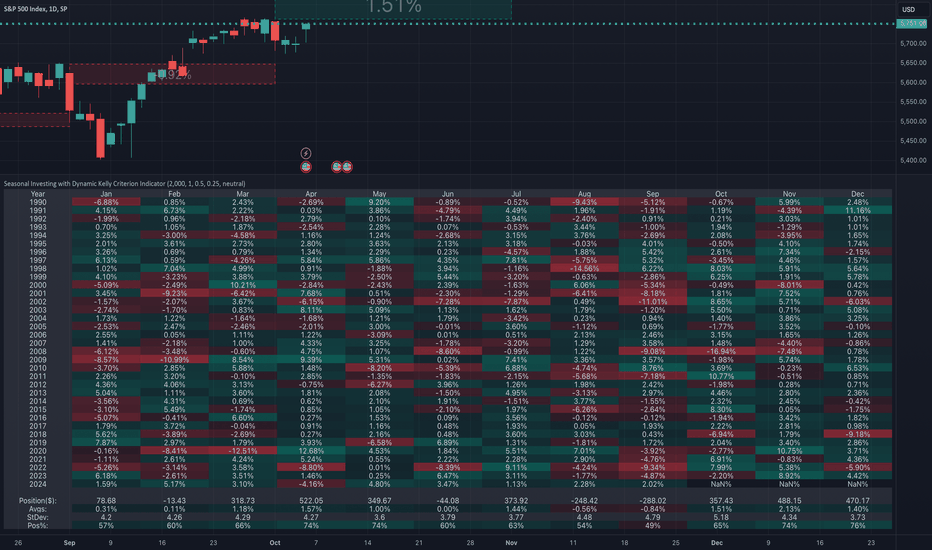Click the -14.56% cell for Aug 1998
The image size is (932, 550).
(584, 269)
